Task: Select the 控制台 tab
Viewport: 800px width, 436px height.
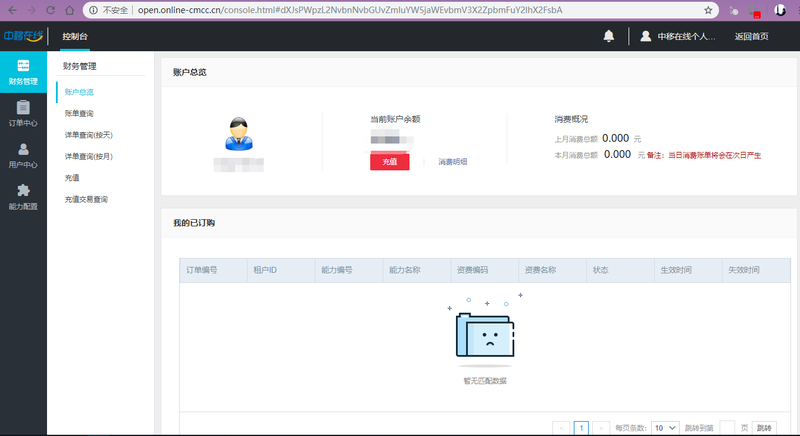Action: coord(74,36)
